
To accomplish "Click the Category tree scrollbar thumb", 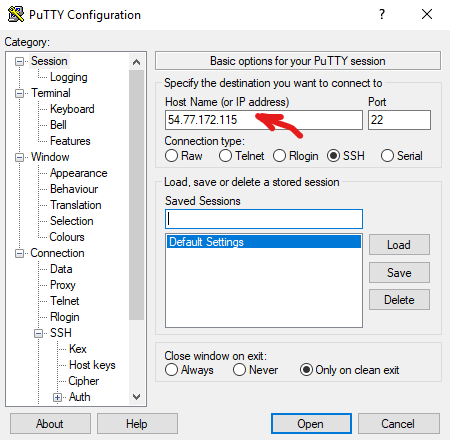I will tap(136, 195).
